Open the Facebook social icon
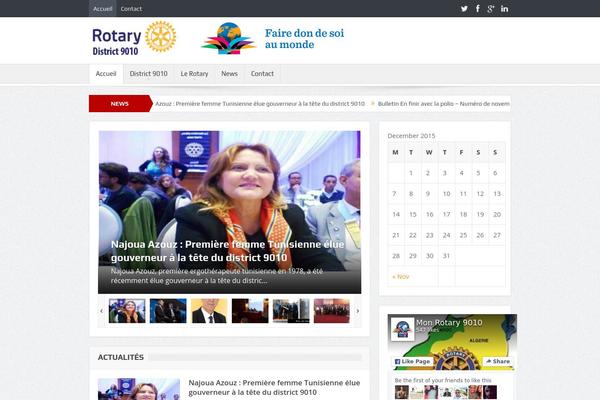600x400 pixels. [x=478, y=8]
